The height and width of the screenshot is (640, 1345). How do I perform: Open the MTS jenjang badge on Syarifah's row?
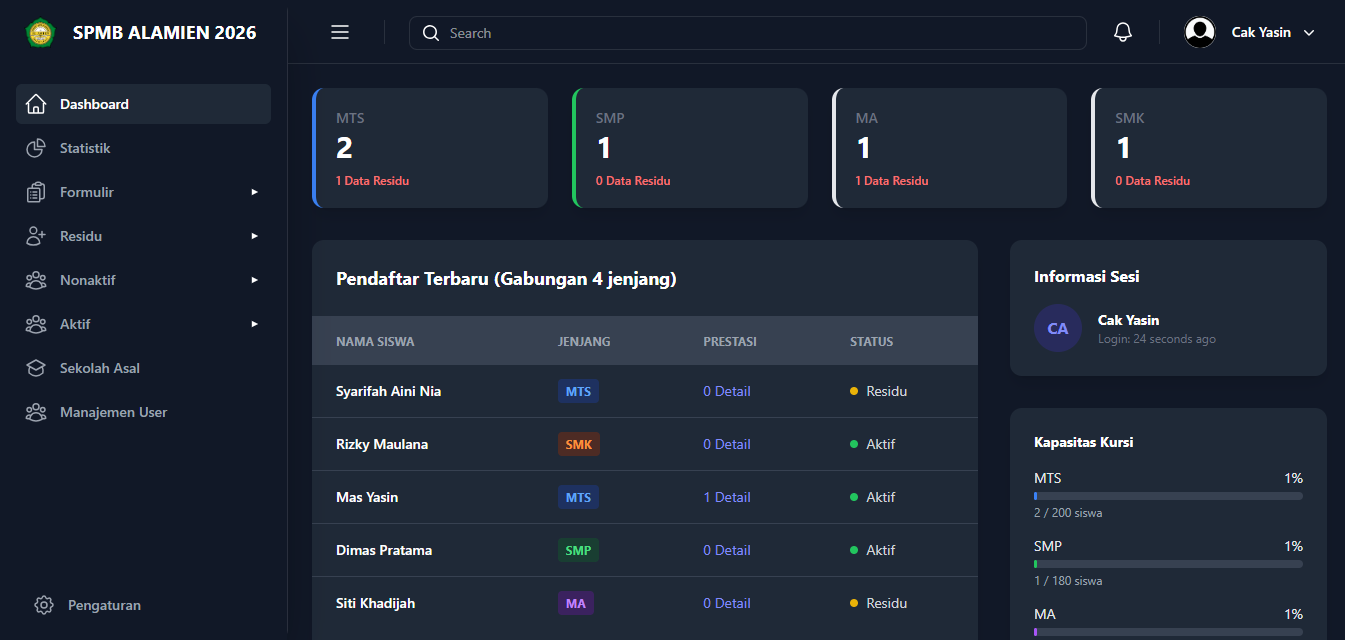click(x=578, y=391)
